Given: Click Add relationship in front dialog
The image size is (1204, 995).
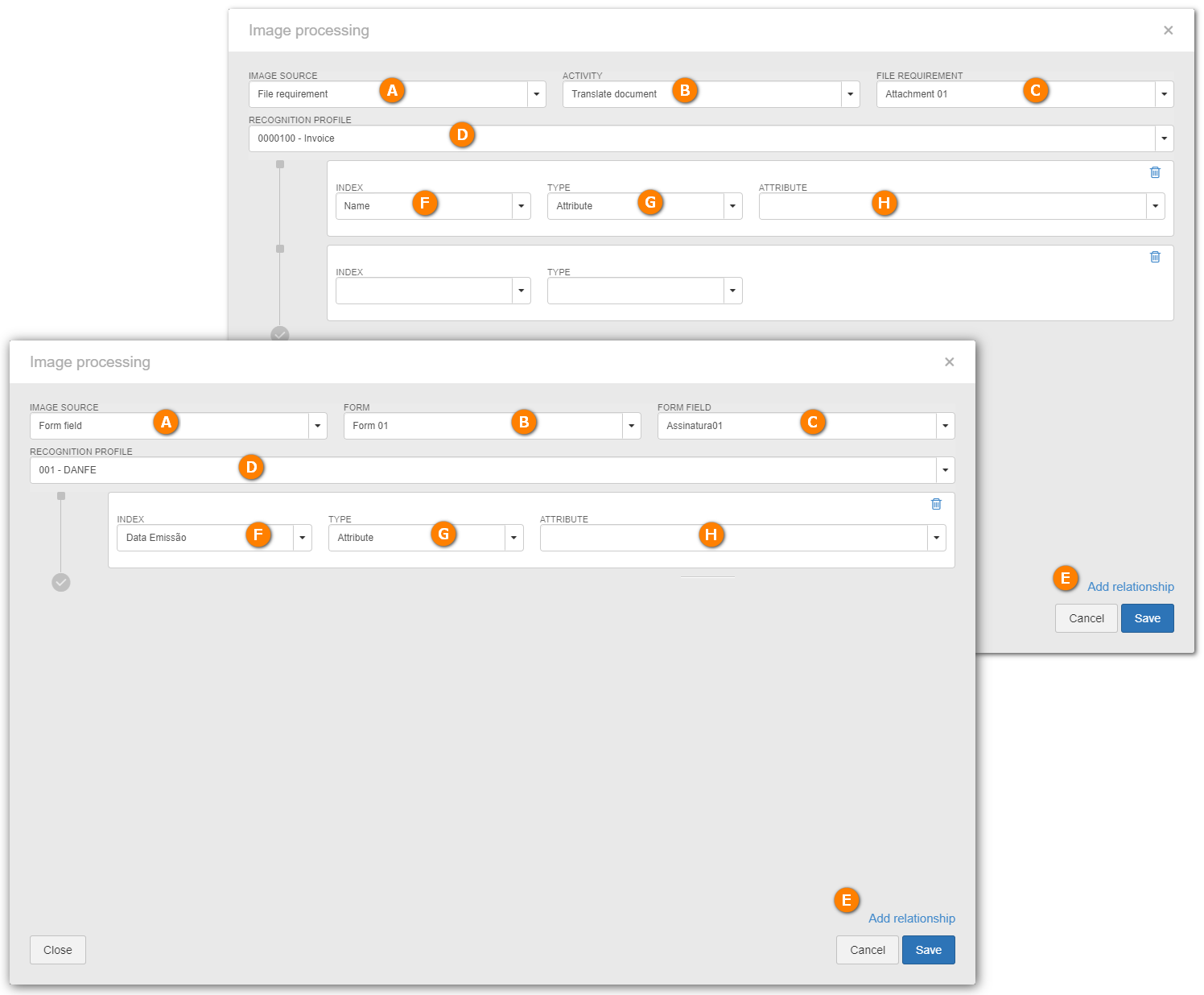Looking at the screenshot, I should (911, 919).
